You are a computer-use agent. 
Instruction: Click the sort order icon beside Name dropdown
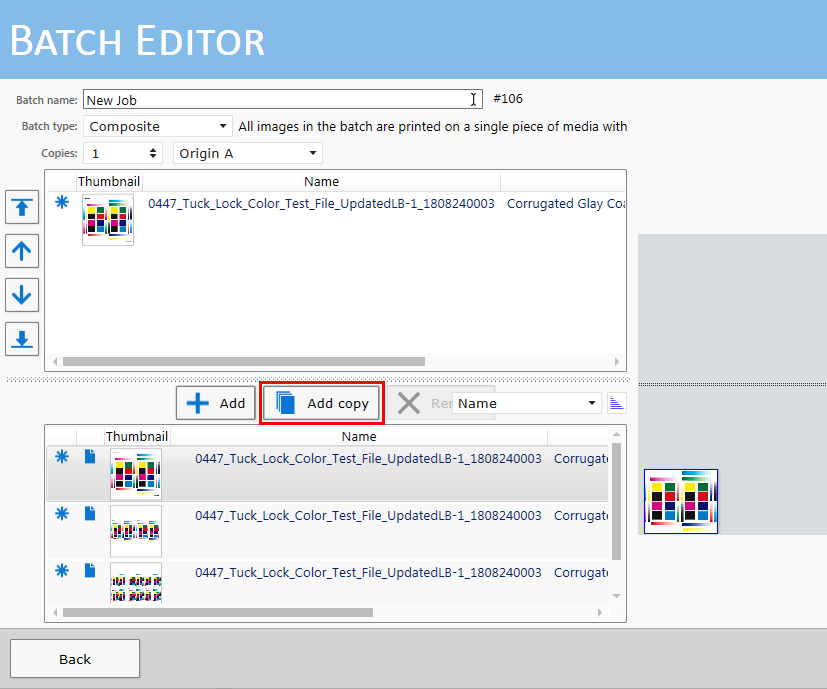click(617, 403)
